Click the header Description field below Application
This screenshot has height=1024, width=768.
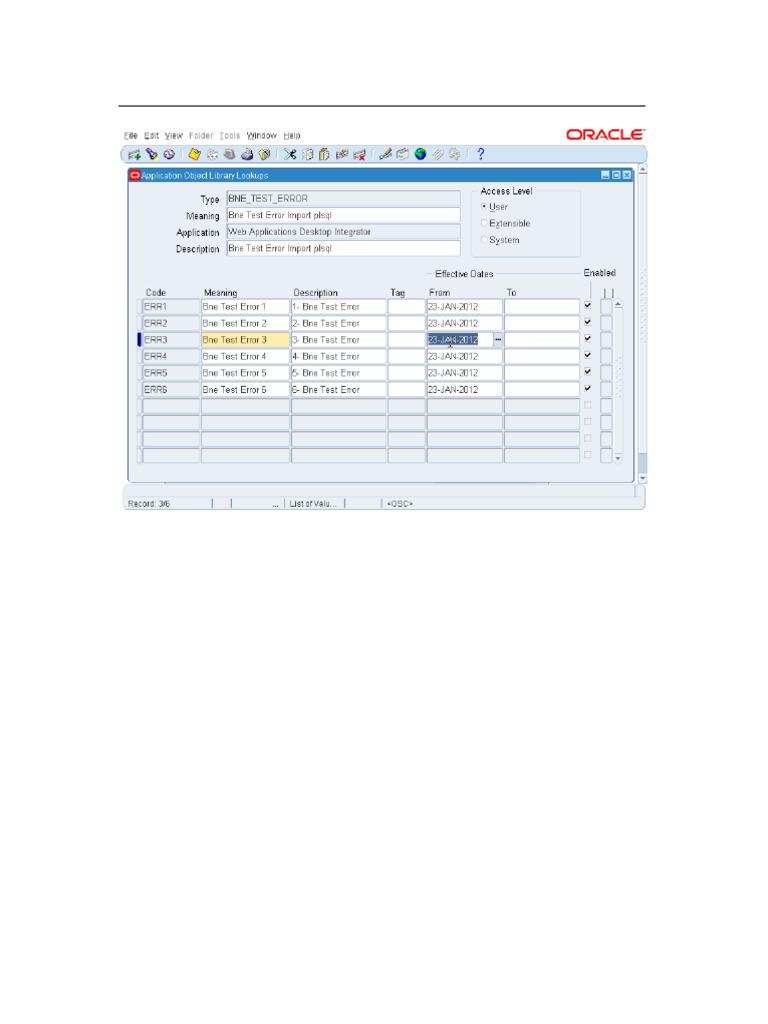tap(344, 248)
